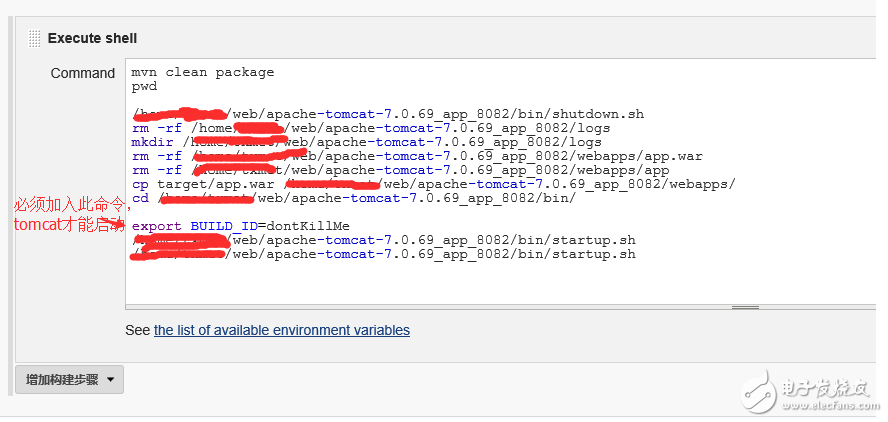Click the 'Execute shell' section title

(92, 39)
